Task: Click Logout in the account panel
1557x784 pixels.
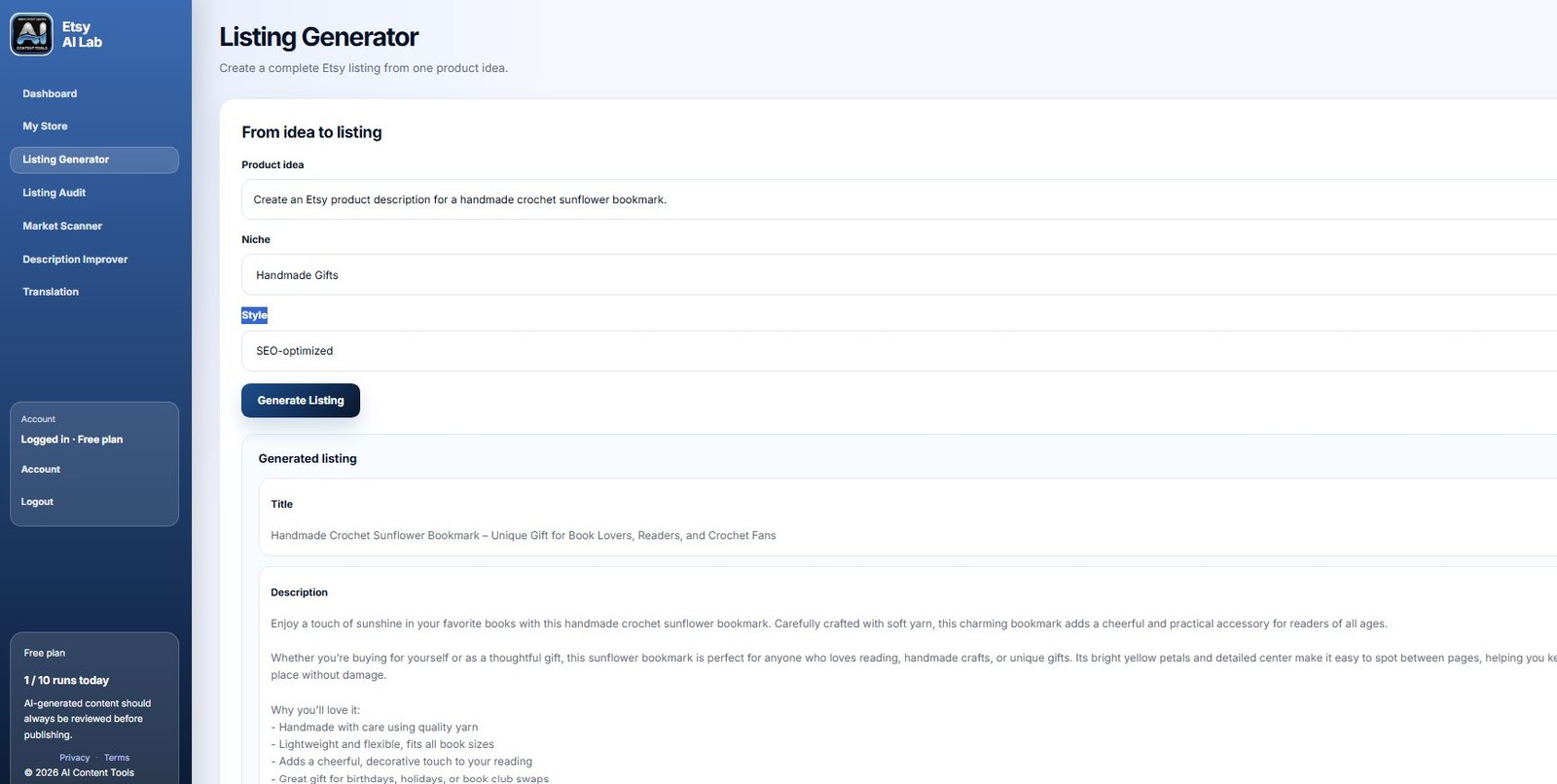Action: [x=37, y=502]
